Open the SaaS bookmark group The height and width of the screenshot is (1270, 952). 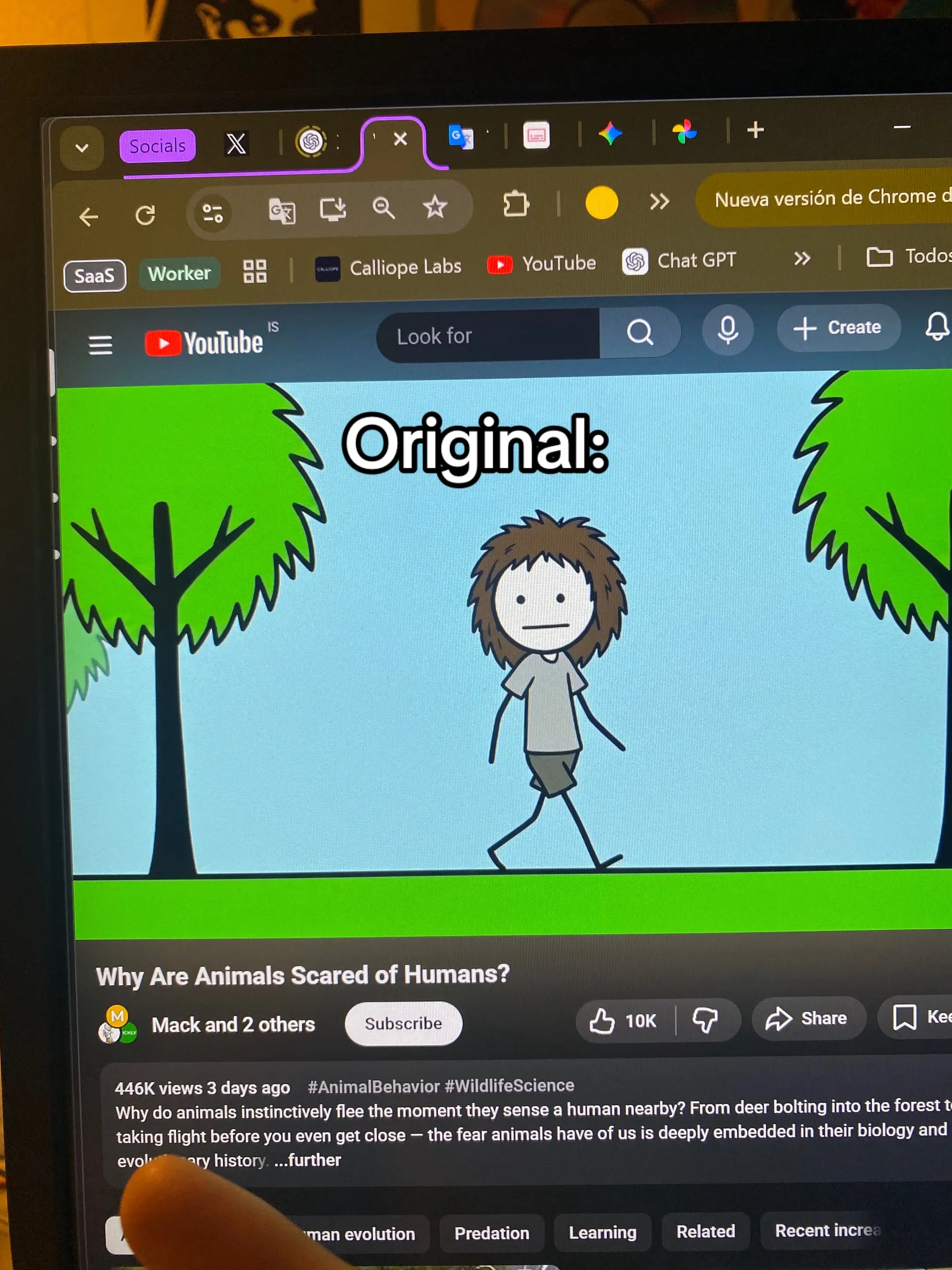pyautogui.click(x=95, y=276)
